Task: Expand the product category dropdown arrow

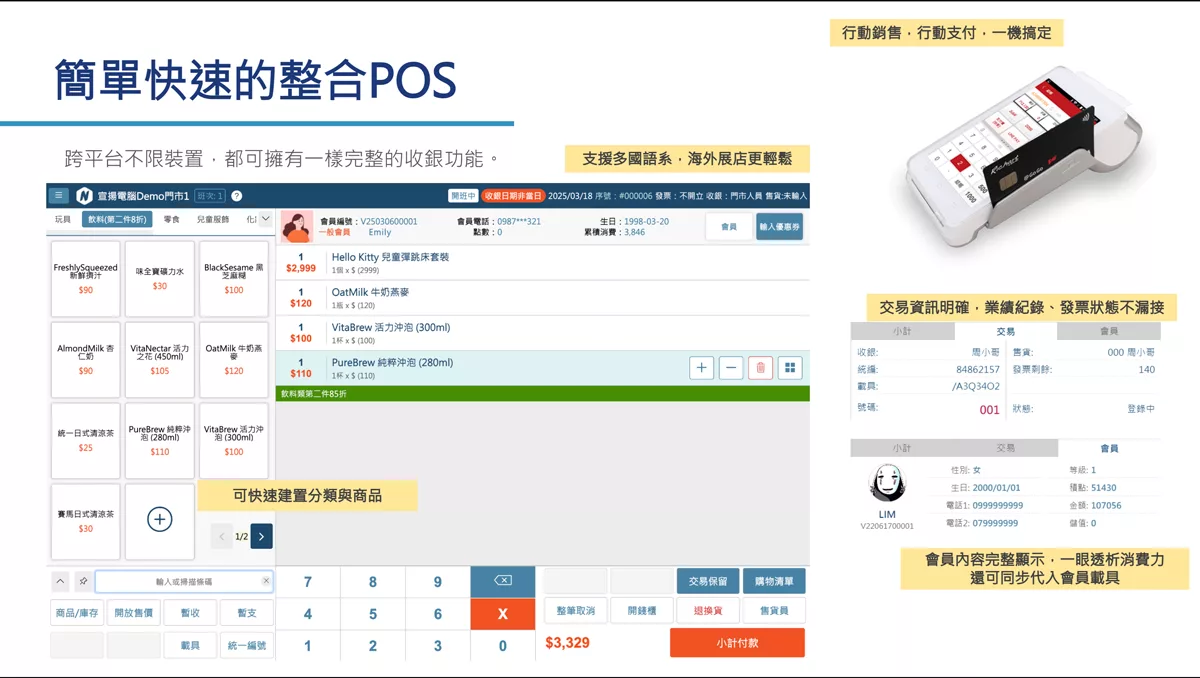Action: tap(265, 219)
